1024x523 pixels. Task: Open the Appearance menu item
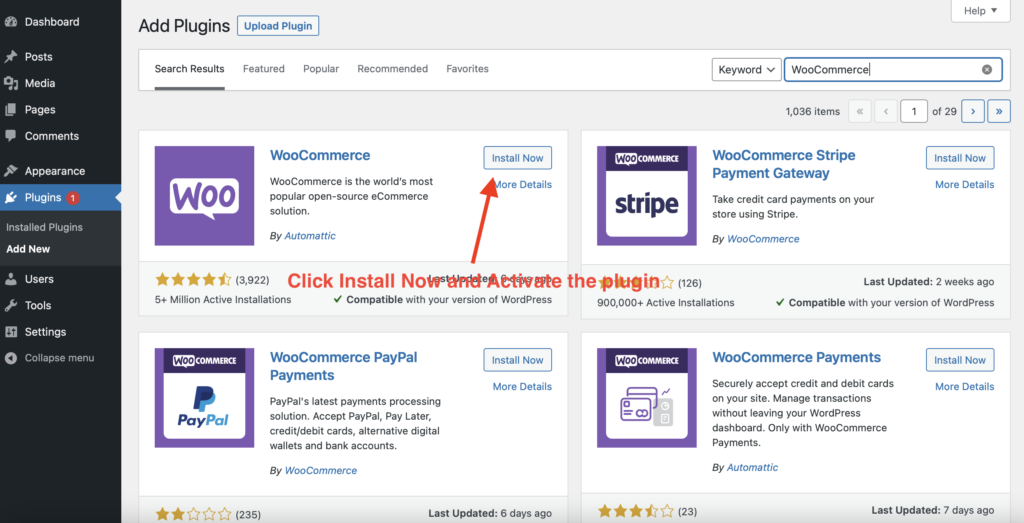[54, 171]
